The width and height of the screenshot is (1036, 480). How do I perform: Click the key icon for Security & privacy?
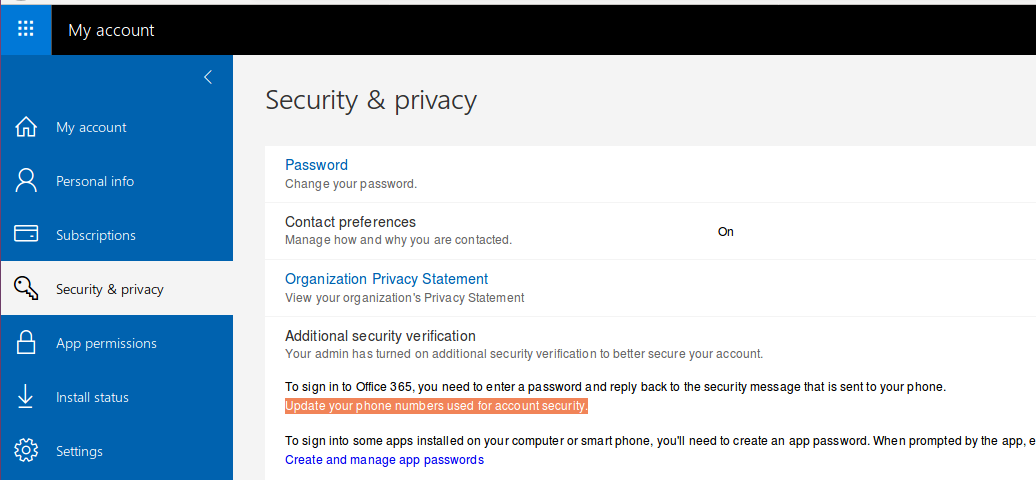(26, 289)
